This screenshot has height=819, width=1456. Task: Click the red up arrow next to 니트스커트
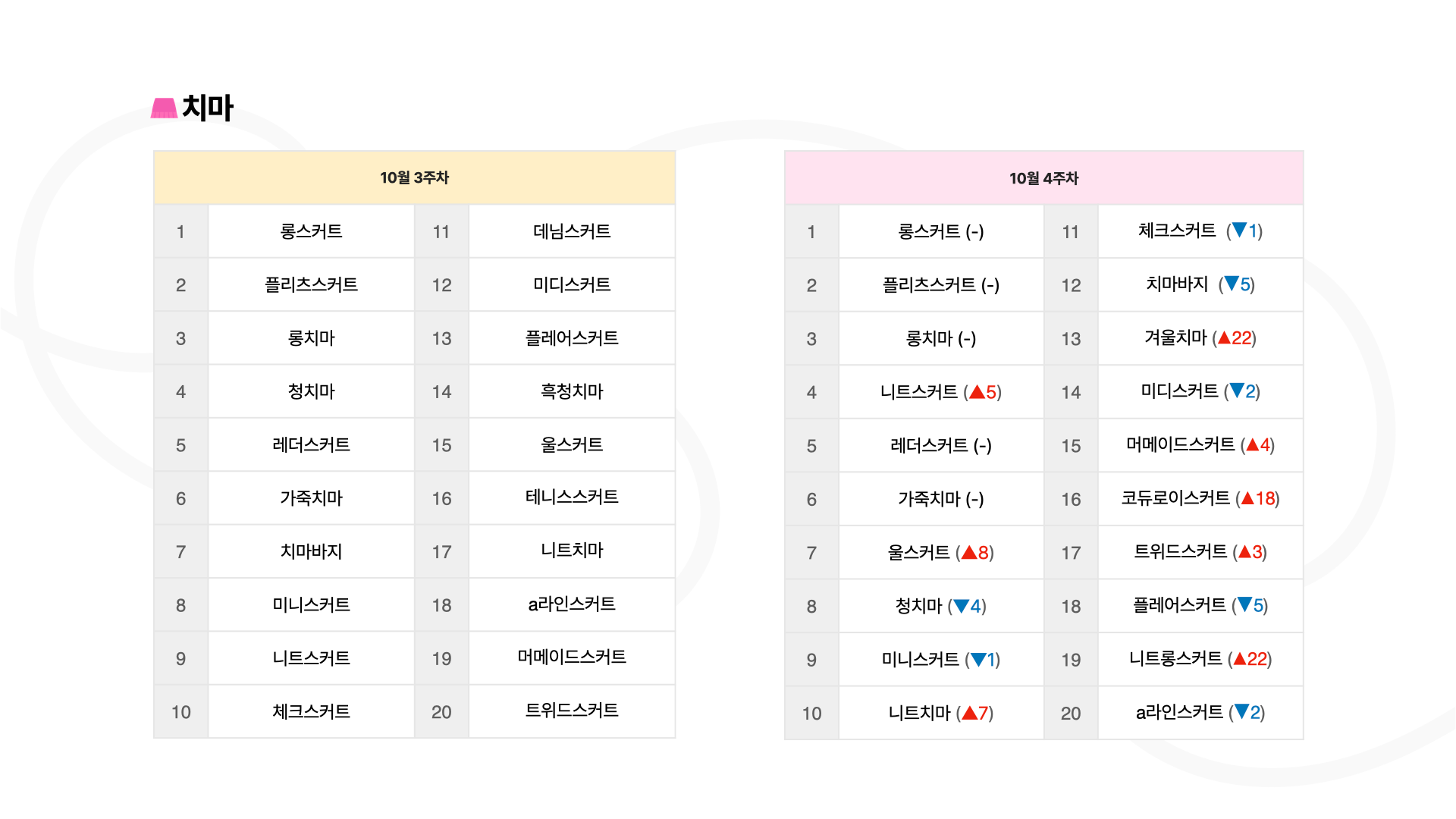977,392
